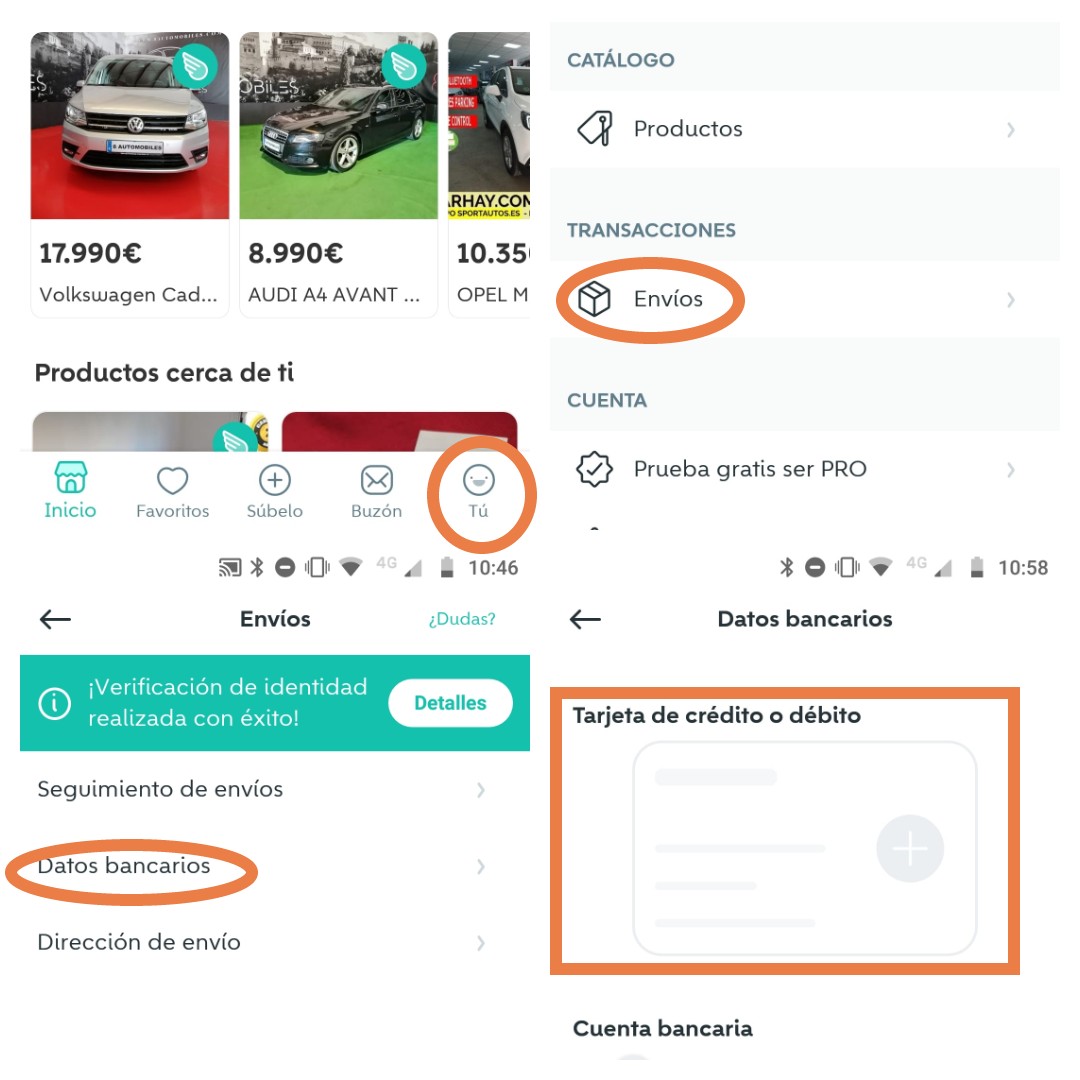The image size is (1080, 1080).
Task: Click the Productos tag icon
Action: pos(595,129)
